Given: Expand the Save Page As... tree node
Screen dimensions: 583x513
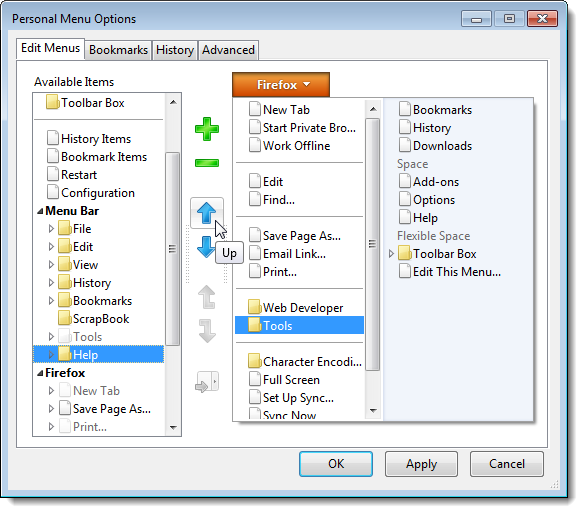Looking at the screenshot, I should pos(51,409).
